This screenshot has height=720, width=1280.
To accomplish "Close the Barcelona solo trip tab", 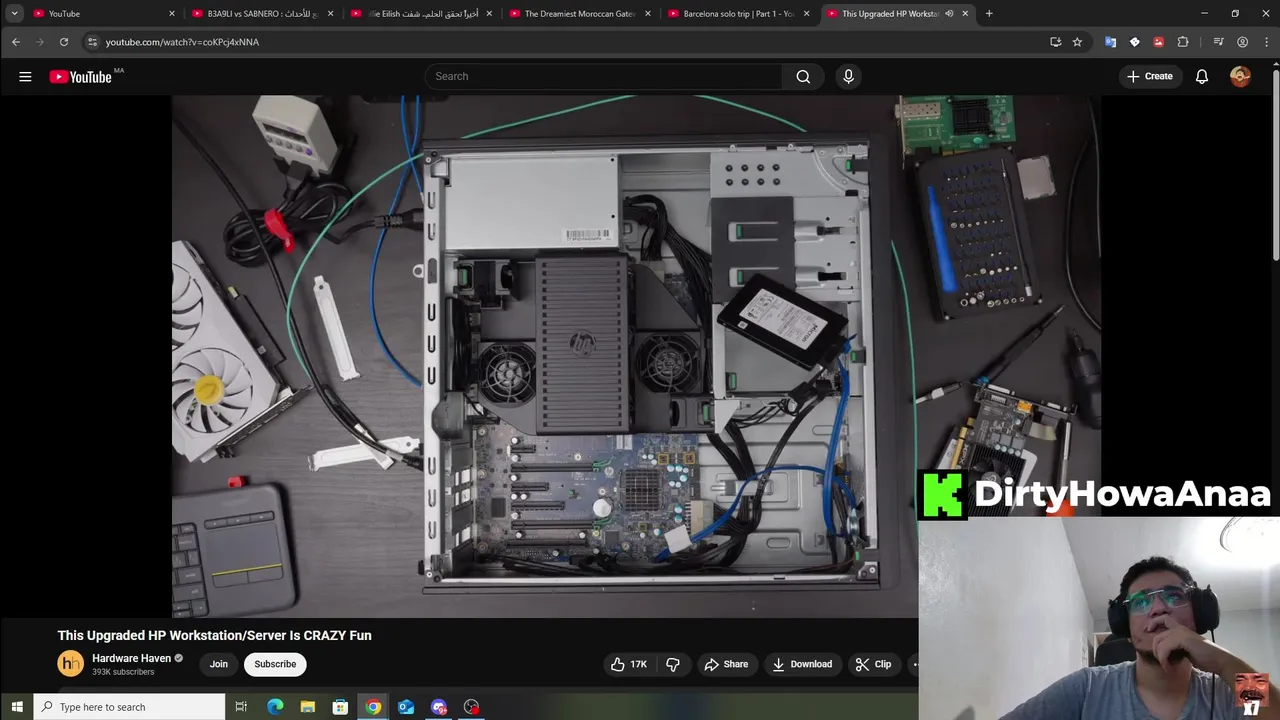I will pyautogui.click(x=806, y=13).
